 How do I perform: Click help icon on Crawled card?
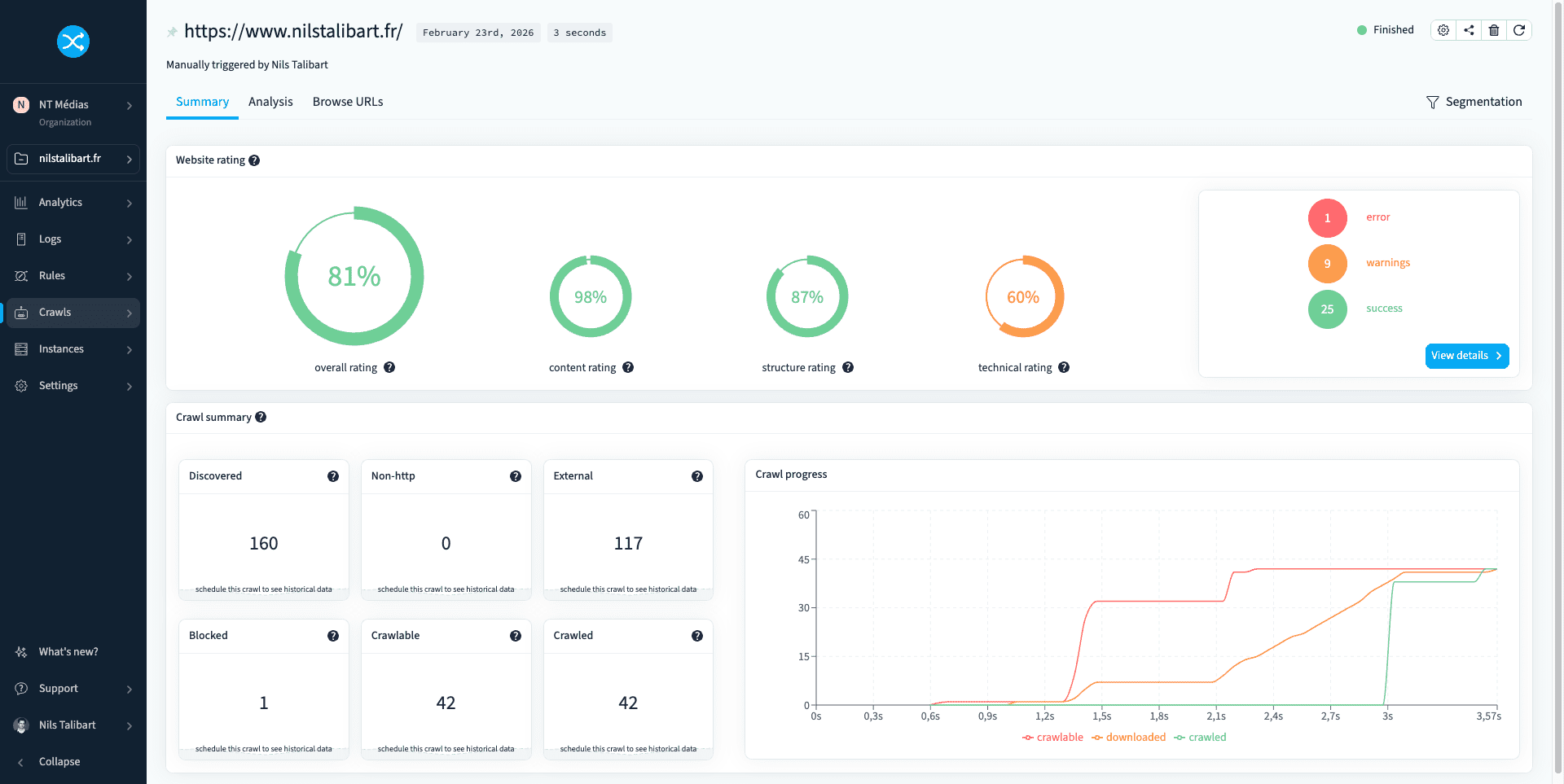pyautogui.click(x=697, y=636)
